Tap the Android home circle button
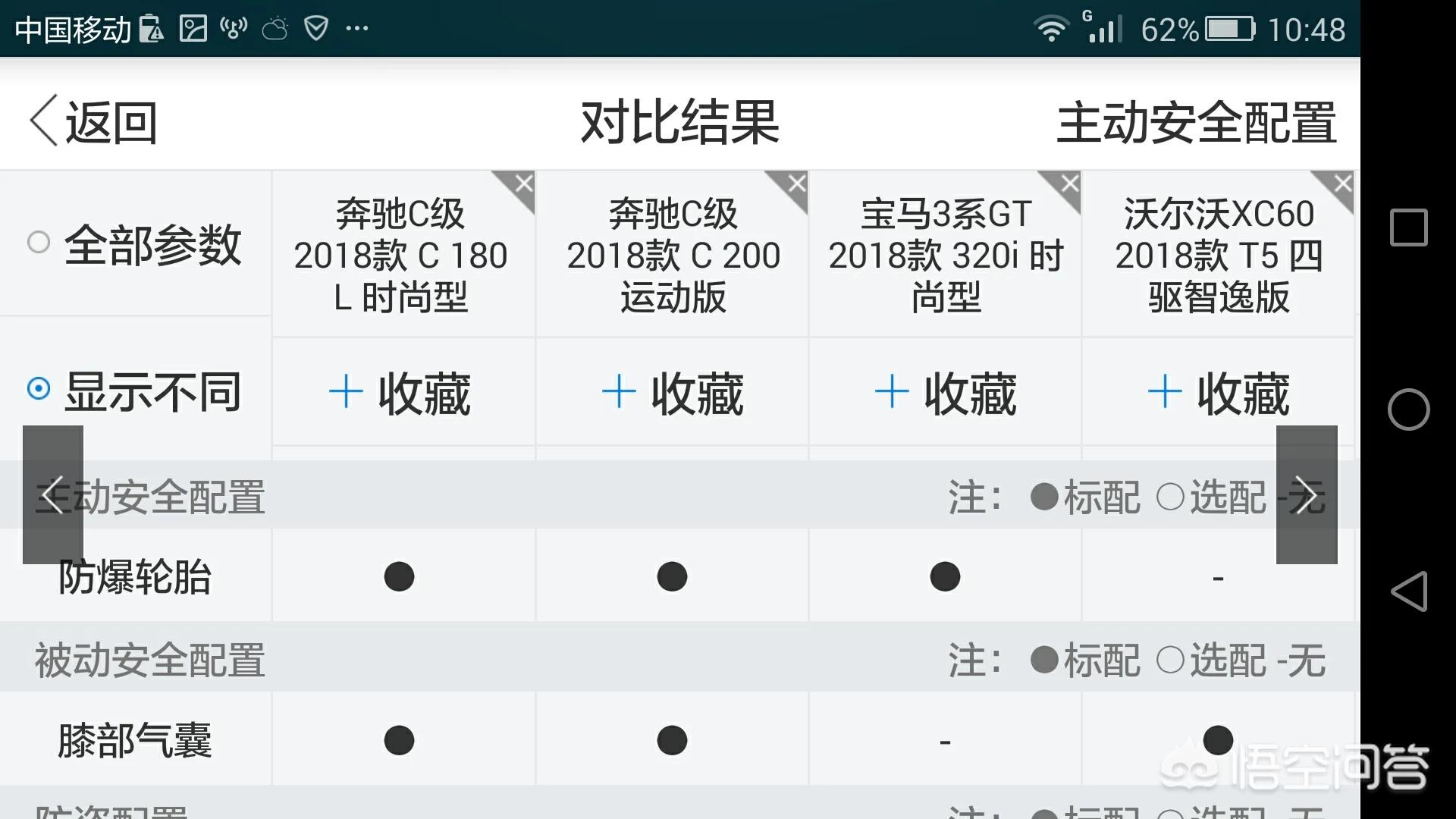 tap(1408, 409)
